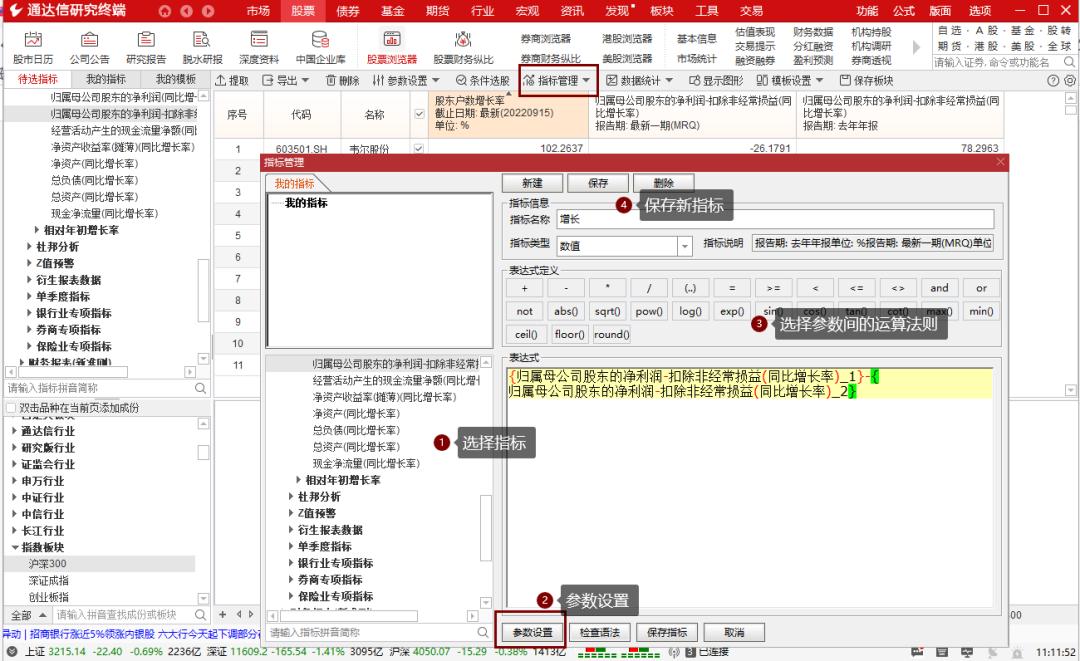This screenshot has width=1080, height=661.
Task: Check 双击品种在当前页添加成份 checkbox
Action: coord(8,408)
